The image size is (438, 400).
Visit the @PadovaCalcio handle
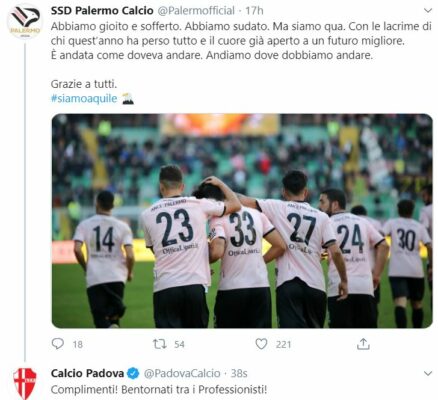pos(182,373)
